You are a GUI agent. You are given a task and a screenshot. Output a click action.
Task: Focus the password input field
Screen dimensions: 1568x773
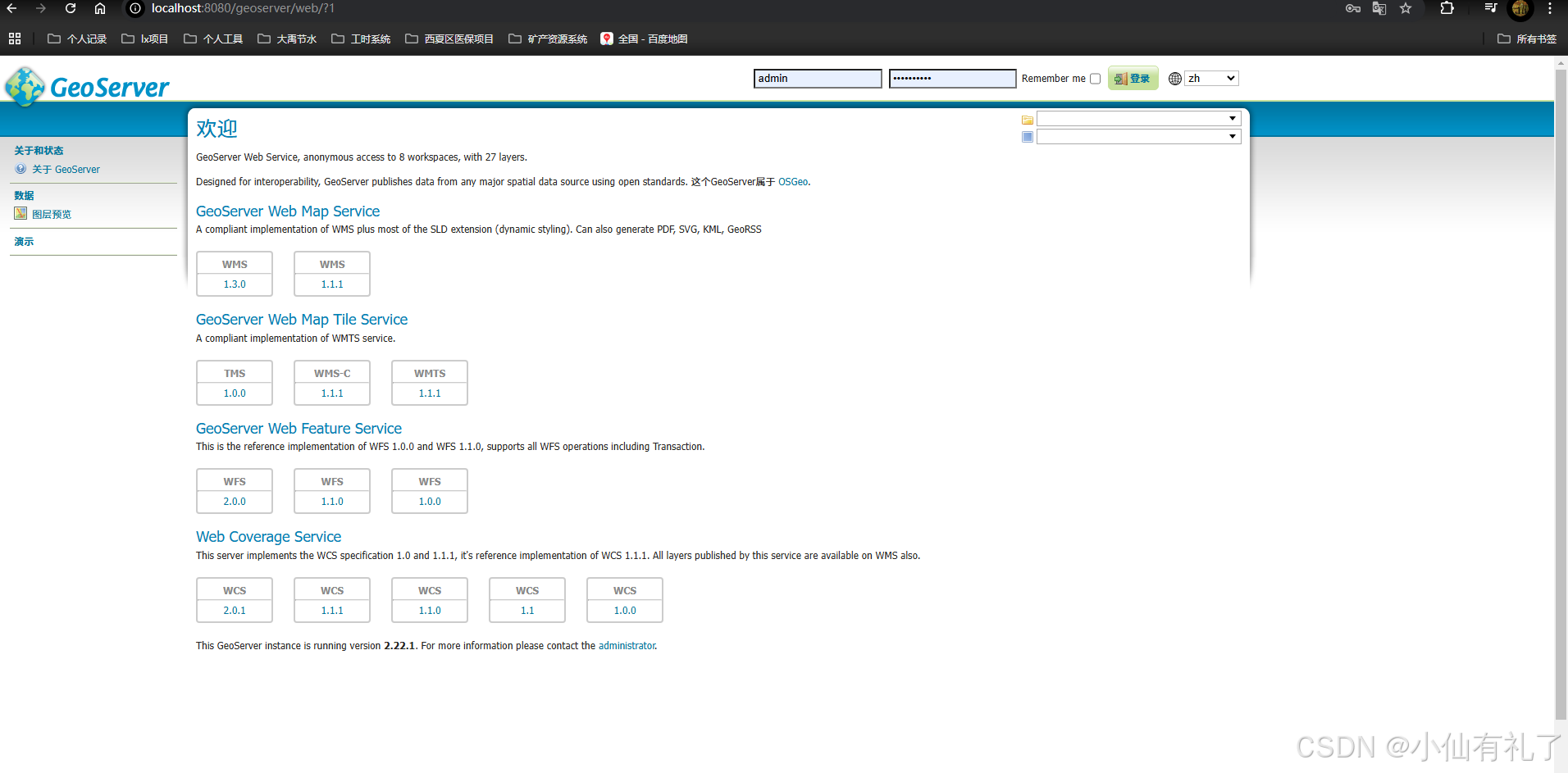[x=952, y=79]
